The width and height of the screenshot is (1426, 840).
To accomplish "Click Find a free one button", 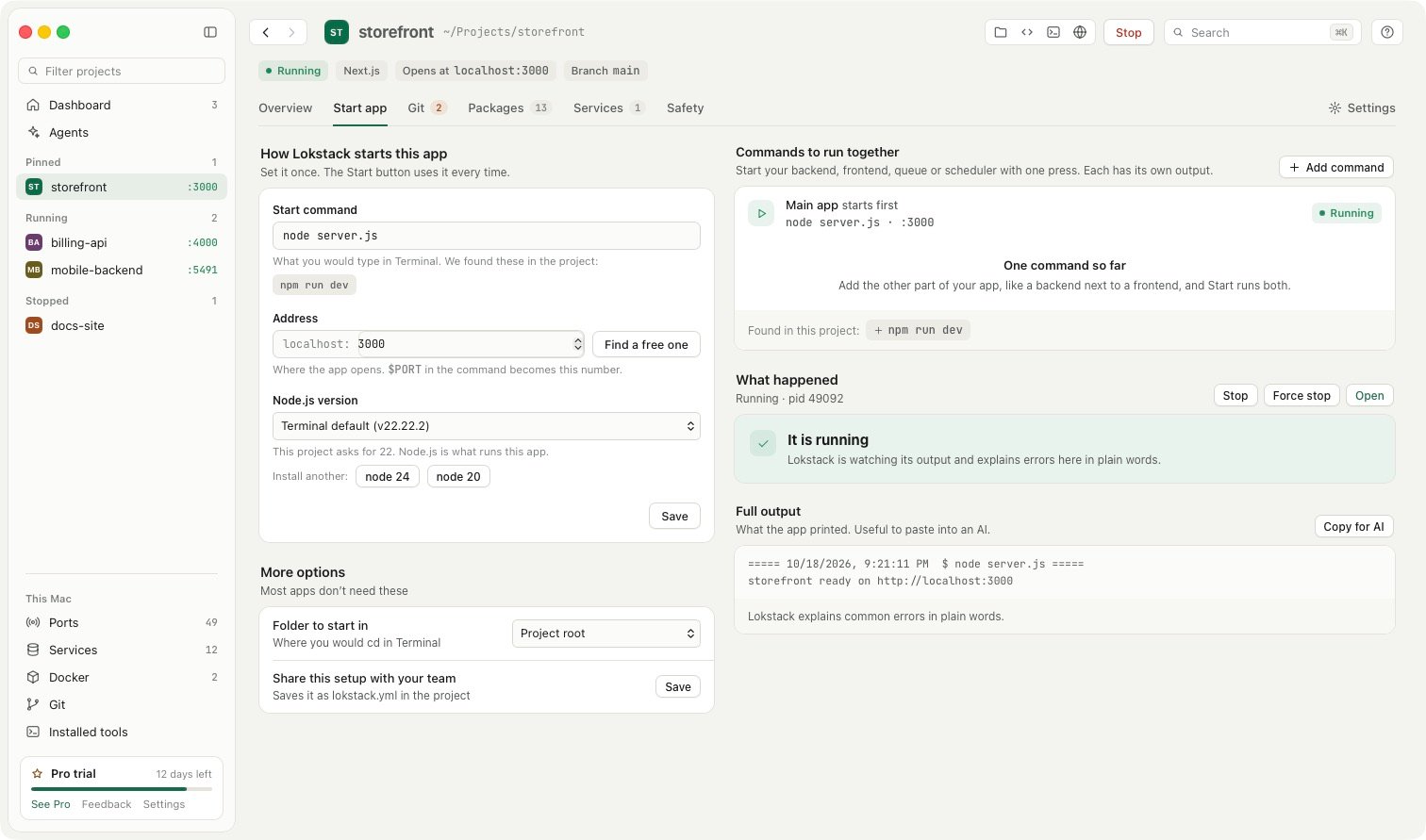I will (x=646, y=345).
